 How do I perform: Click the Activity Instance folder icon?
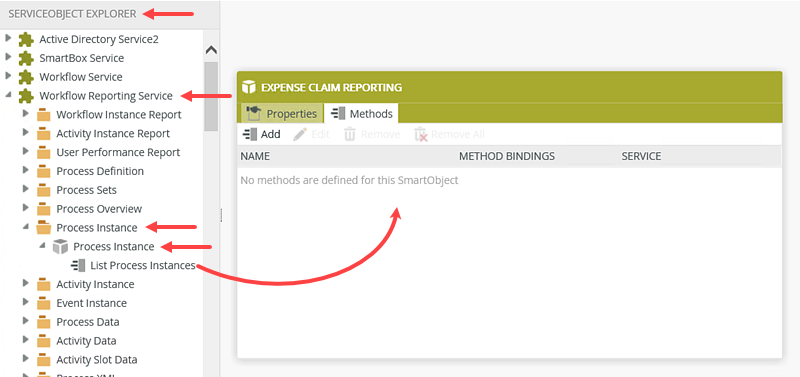44,285
